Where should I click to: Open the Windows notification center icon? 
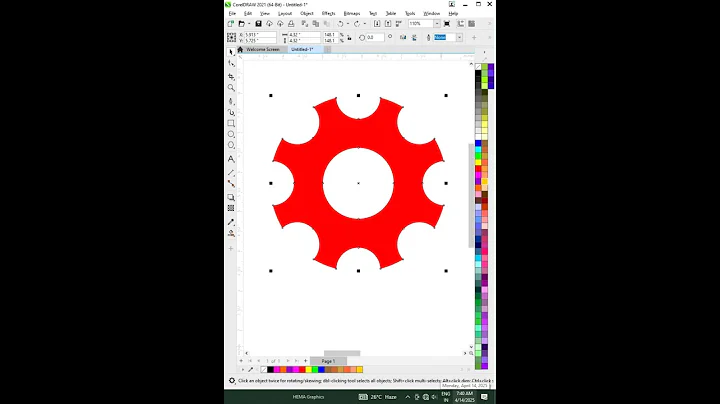click(484, 397)
